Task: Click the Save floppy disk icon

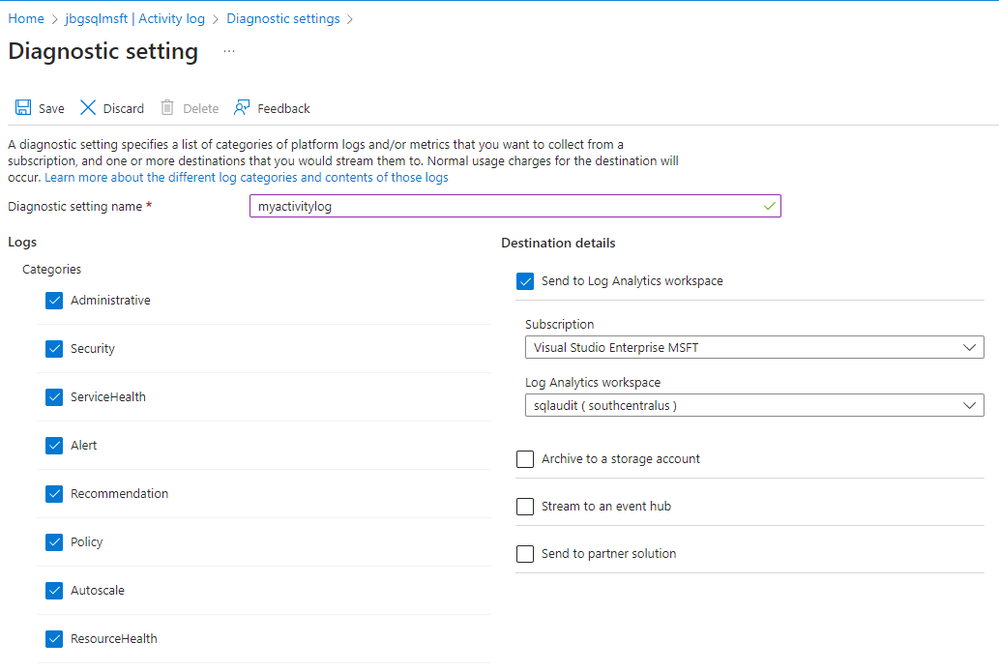Action: [23, 108]
